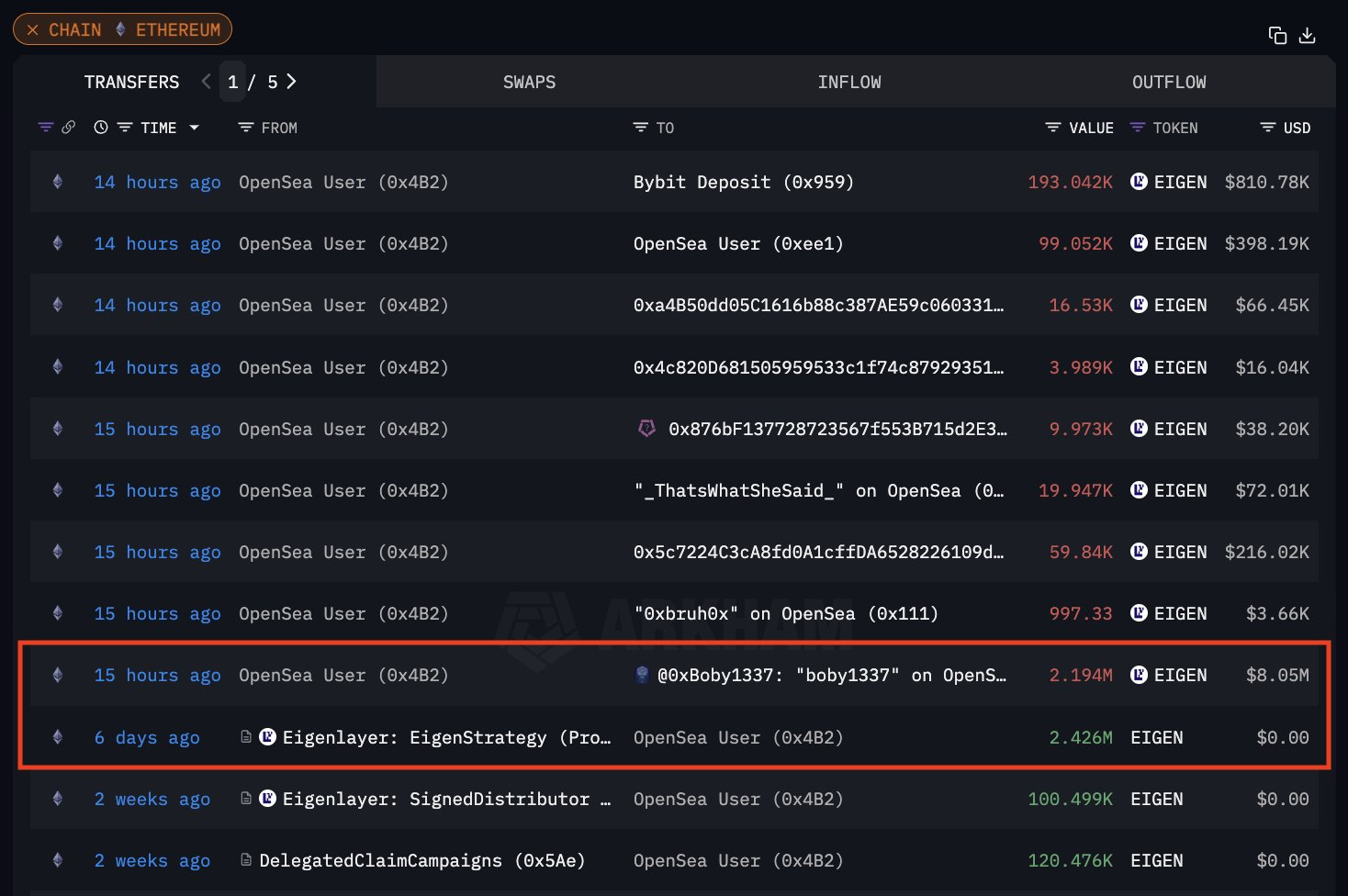Switch to the Swaps tab
The width and height of the screenshot is (1348, 896).
529,82
